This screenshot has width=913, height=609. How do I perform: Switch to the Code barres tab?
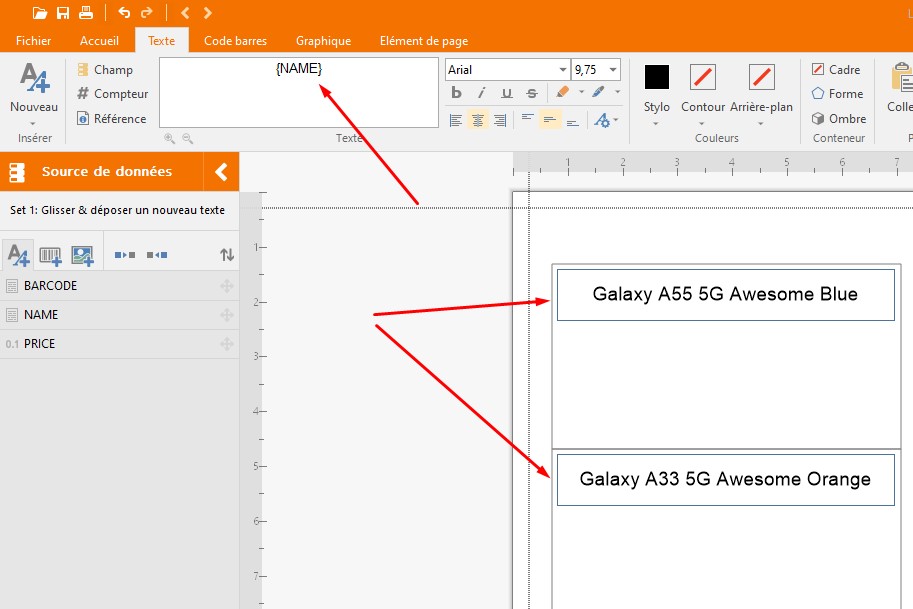click(235, 41)
